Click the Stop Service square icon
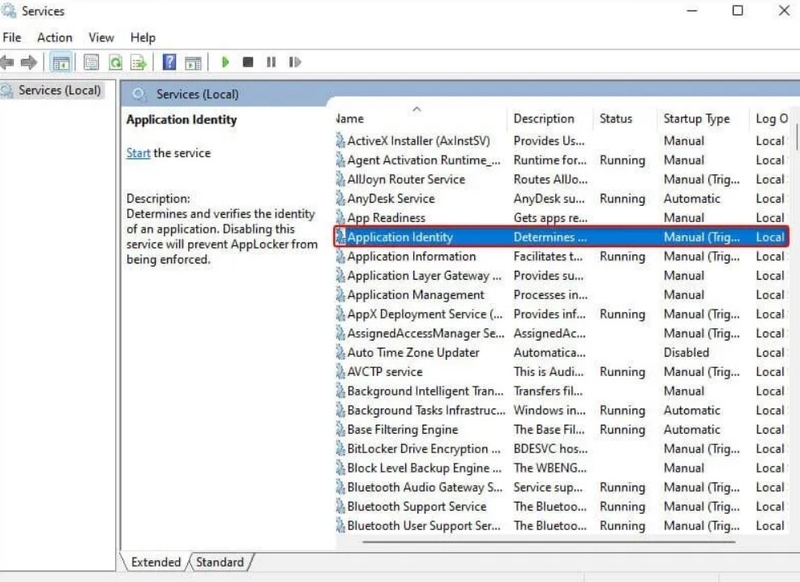Image resolution: width=800 pixels, height=582 pixels. (x=248, y=62)
